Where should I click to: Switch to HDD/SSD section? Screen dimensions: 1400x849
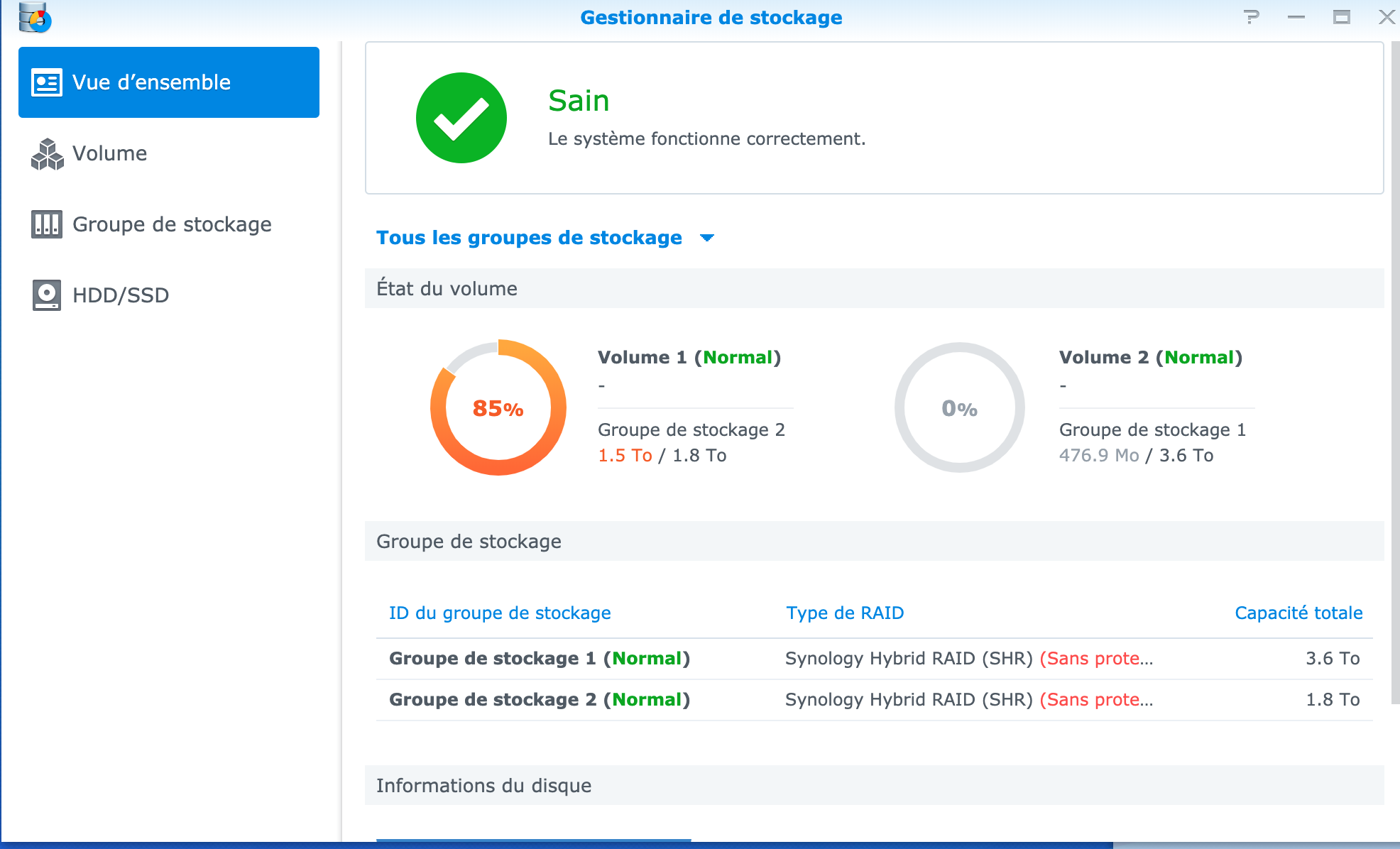click(121, 295)
